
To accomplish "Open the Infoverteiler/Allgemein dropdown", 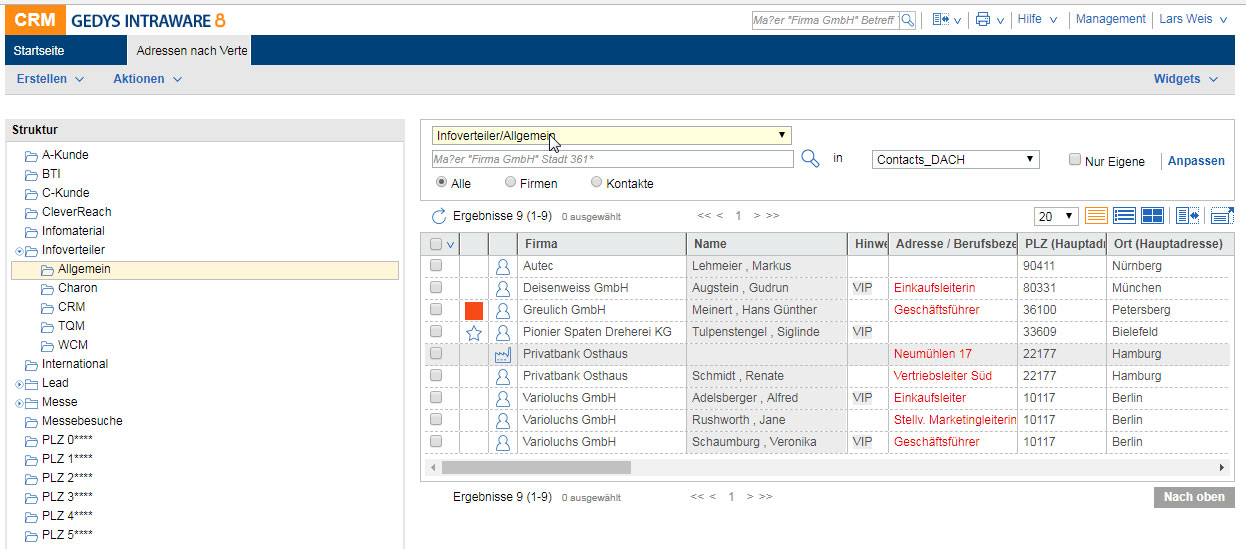I will pos(611,135).
